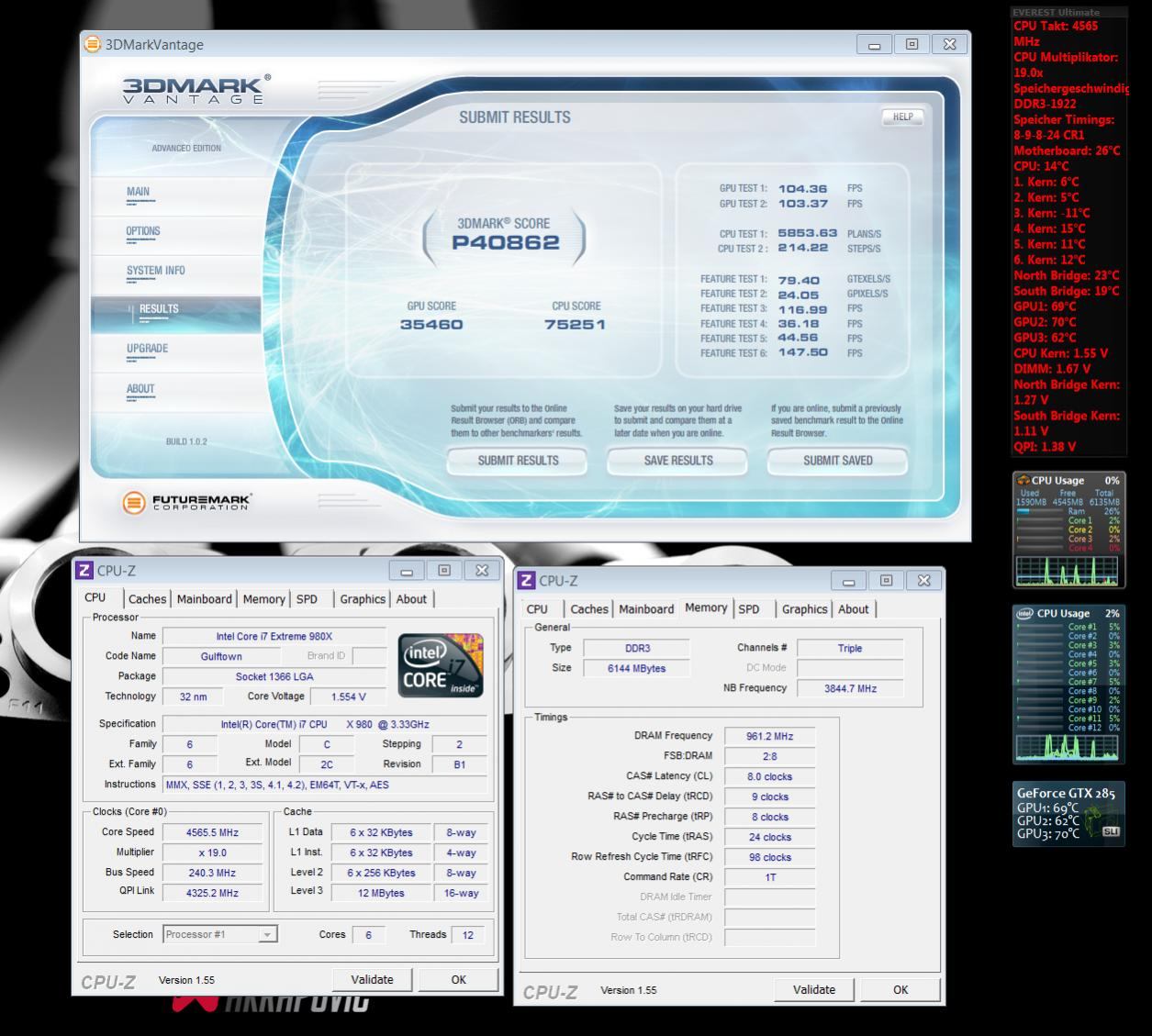Go to SYSTEM INFO in 3DMark sidebar
Screen dimensions: 1152x1036
(155, 271)
